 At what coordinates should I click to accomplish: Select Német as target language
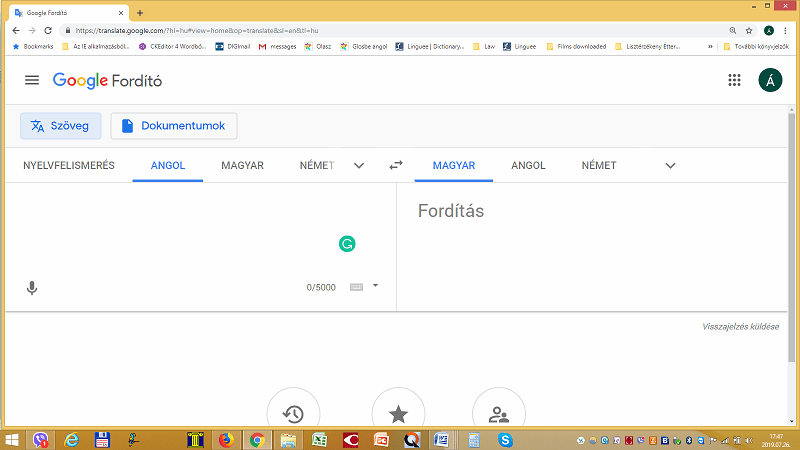(599, 165)
